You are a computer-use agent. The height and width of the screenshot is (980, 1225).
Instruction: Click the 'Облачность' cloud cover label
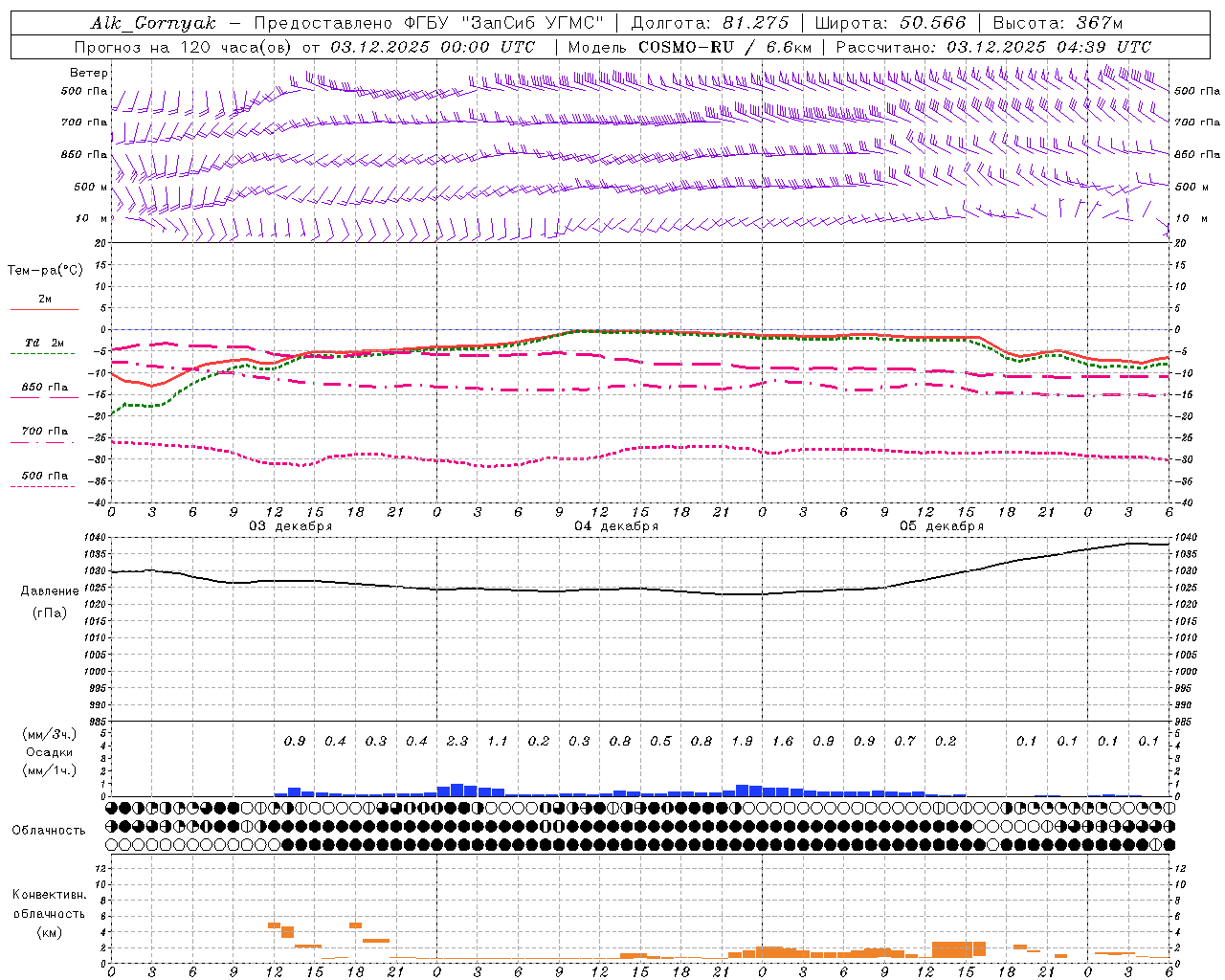coord(49,830)
